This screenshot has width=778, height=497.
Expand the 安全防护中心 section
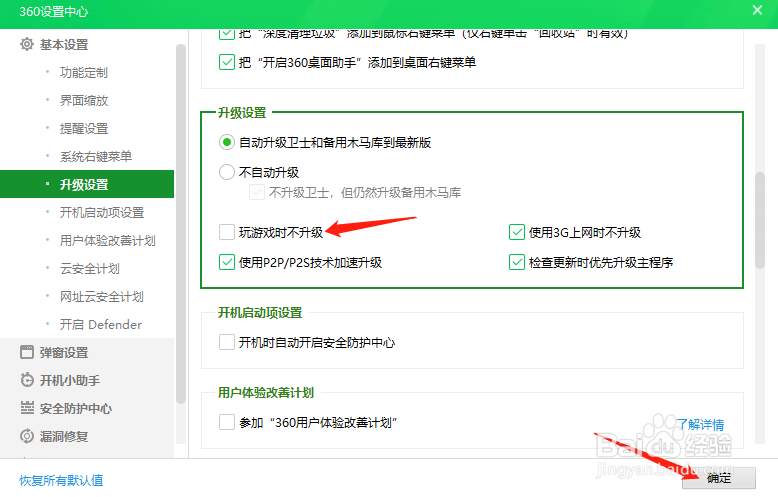point(76,408)
